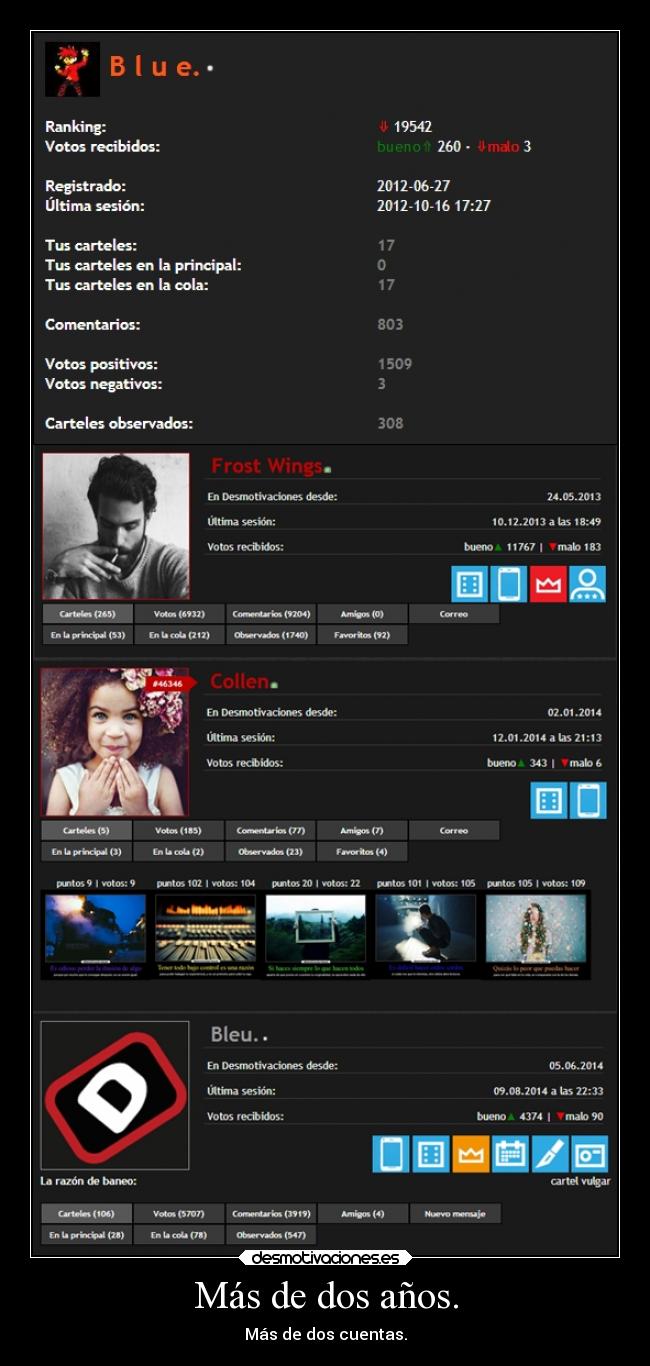Viewport: 650px width, 1366px height.
Task: Open Frost Wings' Comentarios (9204) tab
Action: [x=270, y=614]
